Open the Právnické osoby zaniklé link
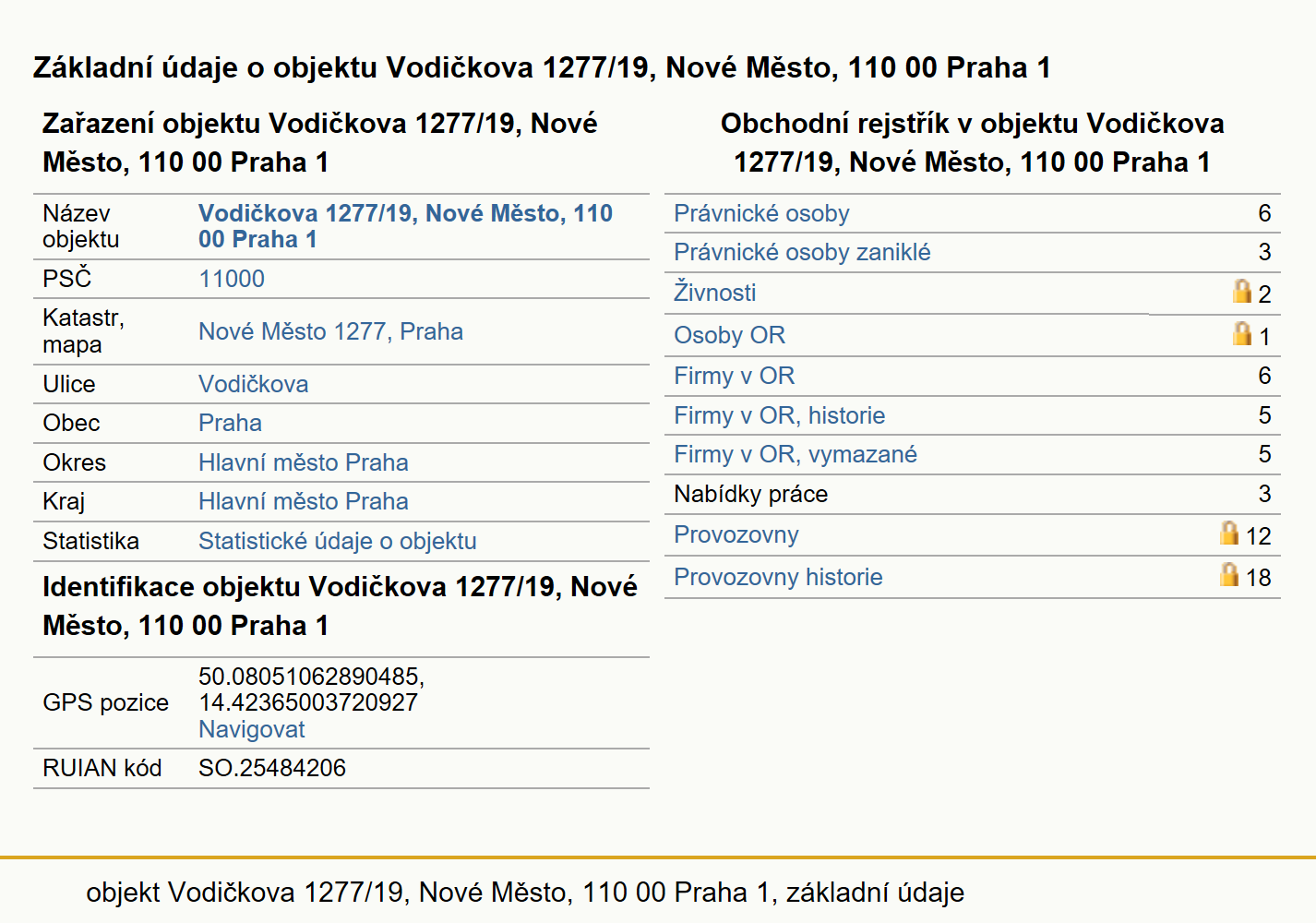The height and width of the screenshot is (923, 1316). click(x=802, y=252)
